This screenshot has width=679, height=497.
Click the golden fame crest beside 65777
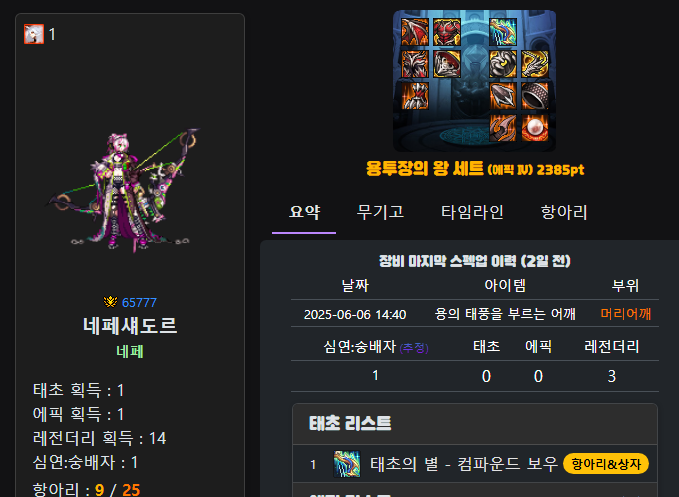pos(110,302)
